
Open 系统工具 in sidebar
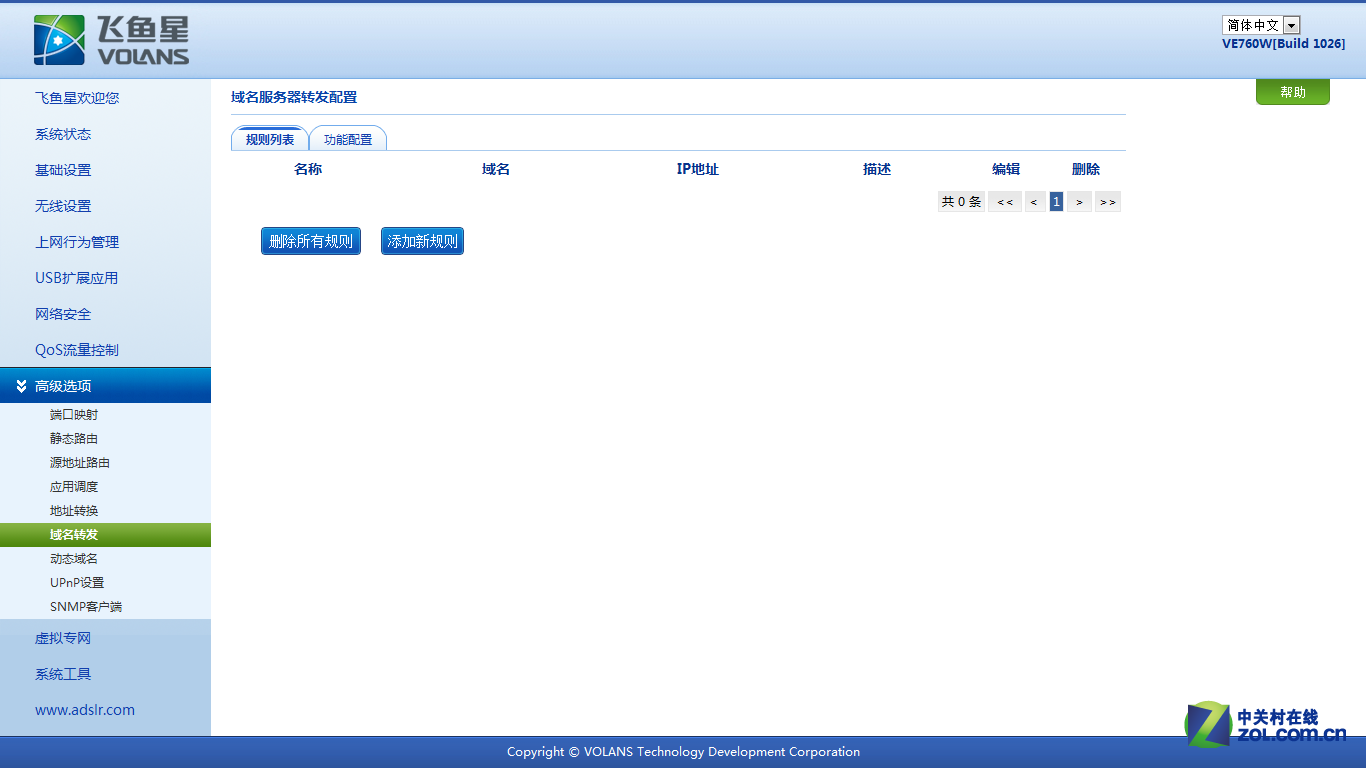tap(63, 674)
